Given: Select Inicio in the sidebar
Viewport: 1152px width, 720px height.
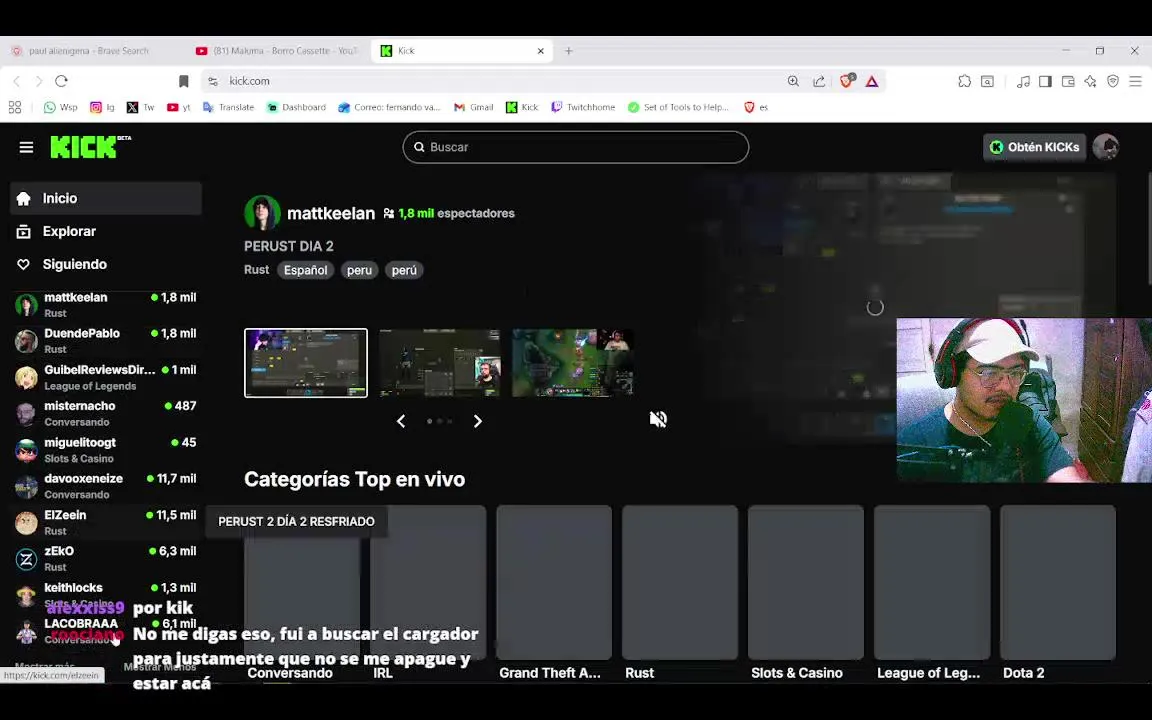Looking at the screenshot, I should pyautogui.click(x=106, y=198).
